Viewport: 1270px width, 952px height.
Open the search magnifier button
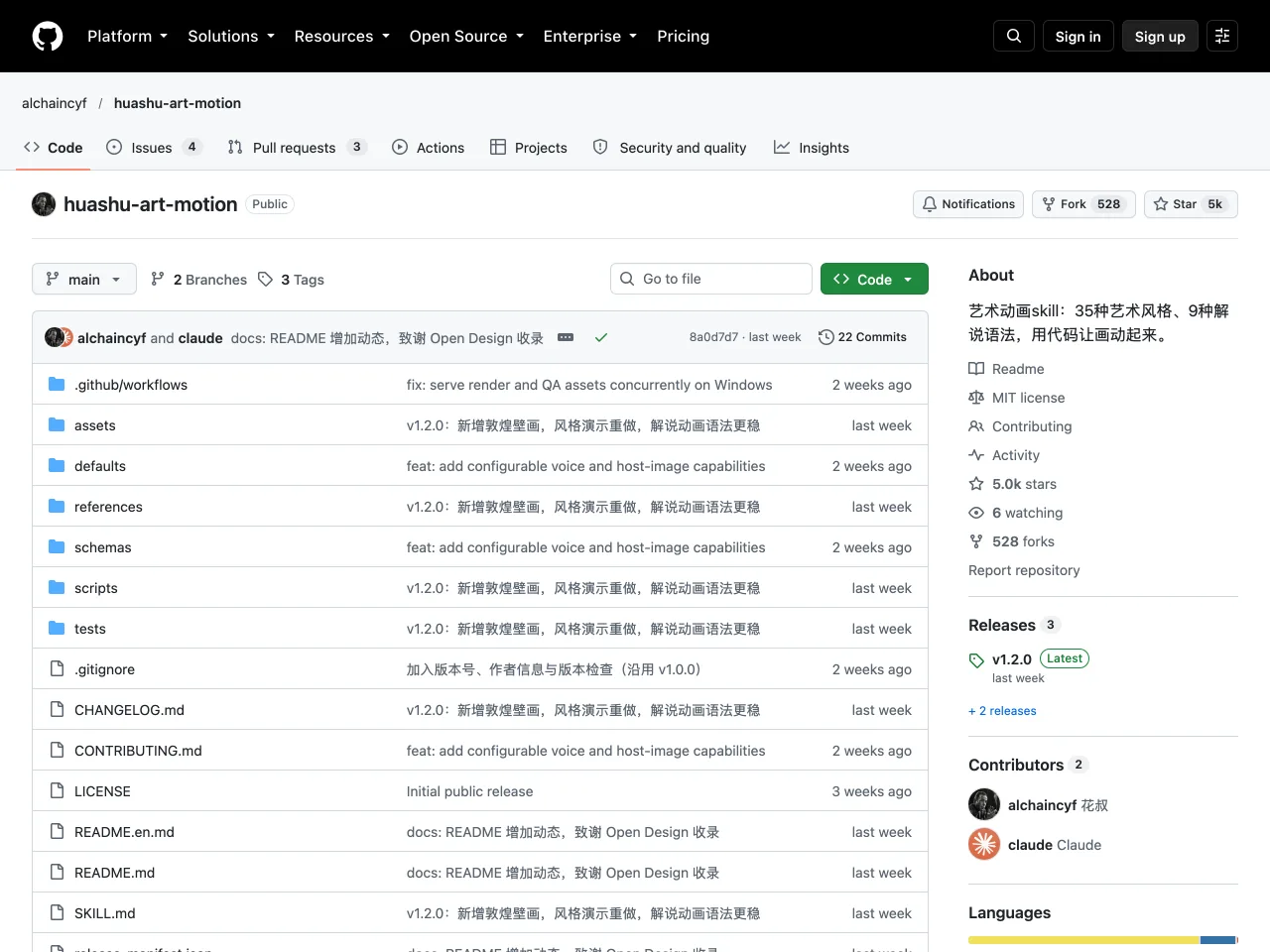[x=1014, y=36]
